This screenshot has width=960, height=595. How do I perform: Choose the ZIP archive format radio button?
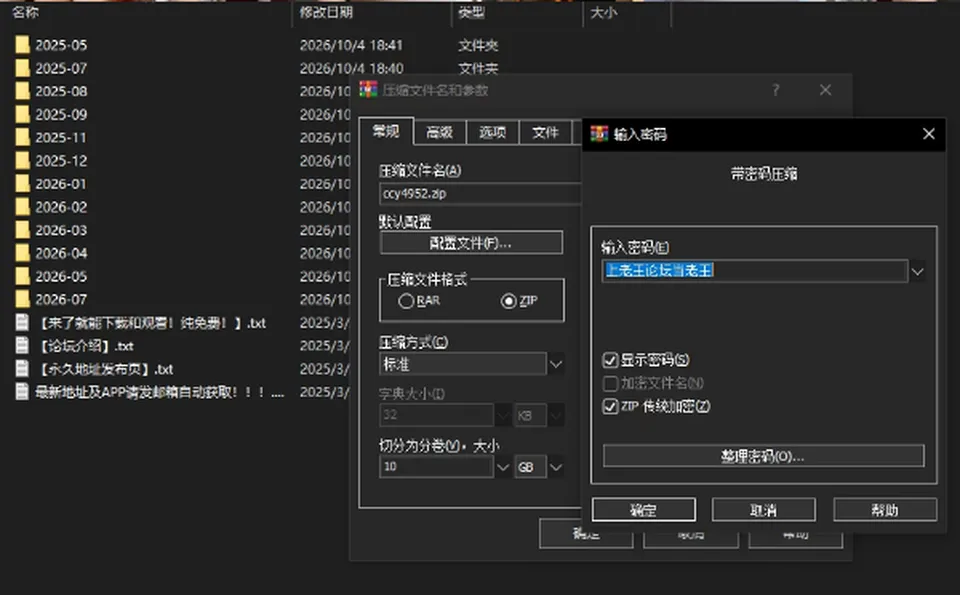click(508, 301)
